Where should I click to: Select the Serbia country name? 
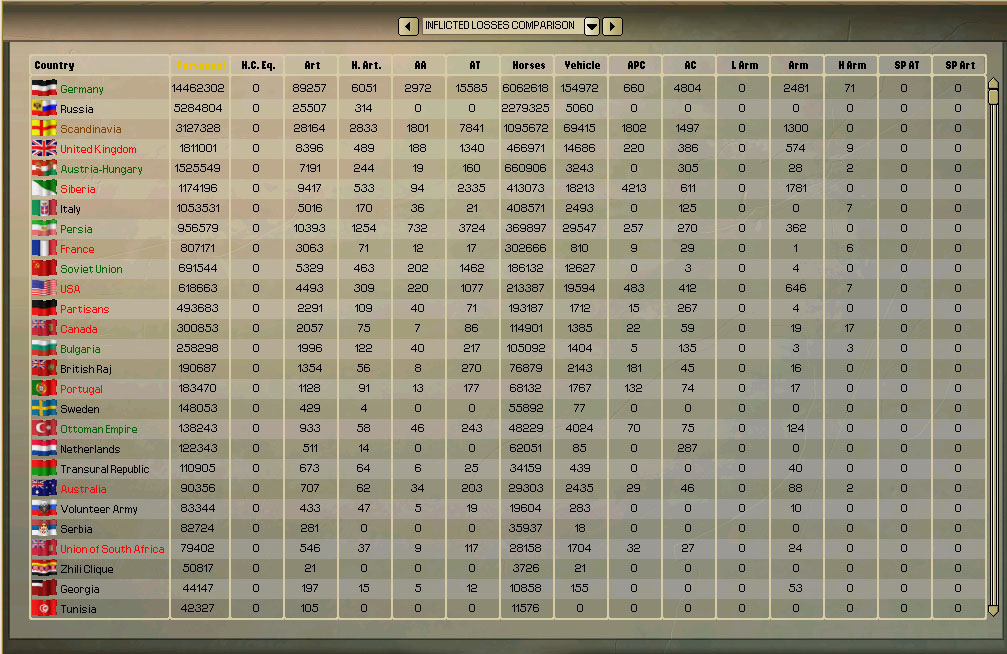coord(76,529)
